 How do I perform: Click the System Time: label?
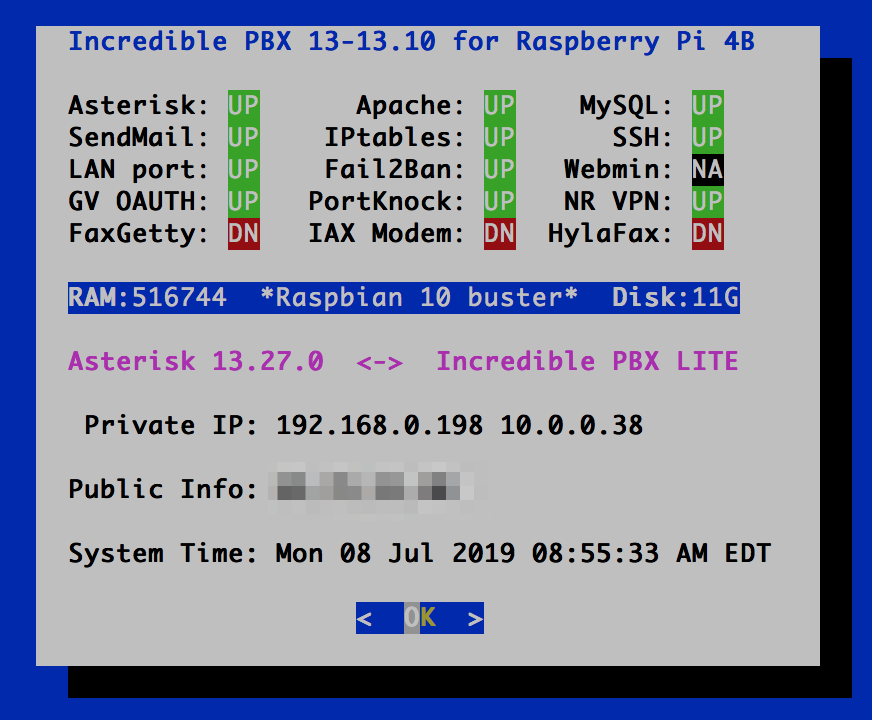tap(163, 553)
